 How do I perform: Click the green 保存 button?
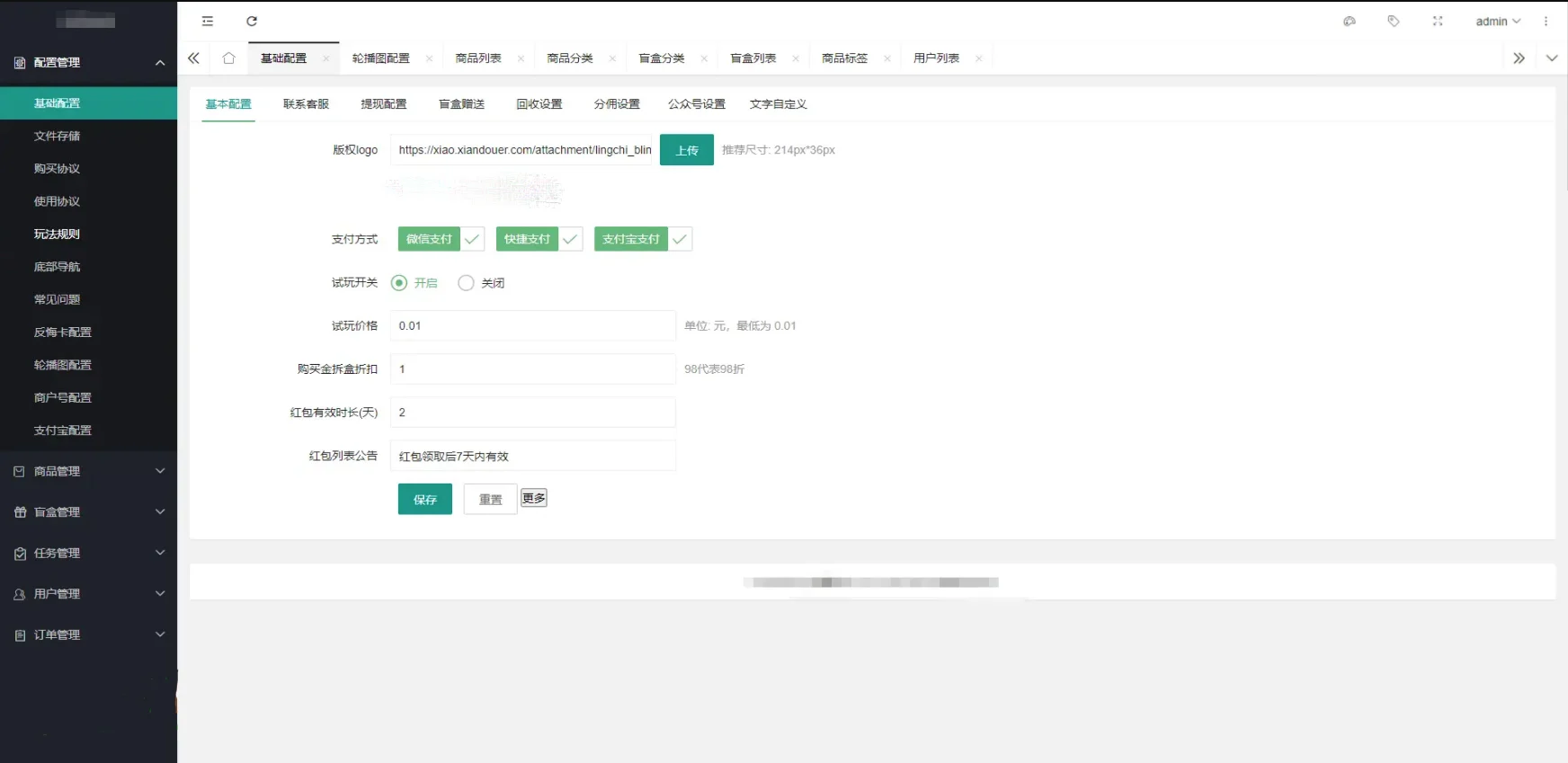point(424,500)
